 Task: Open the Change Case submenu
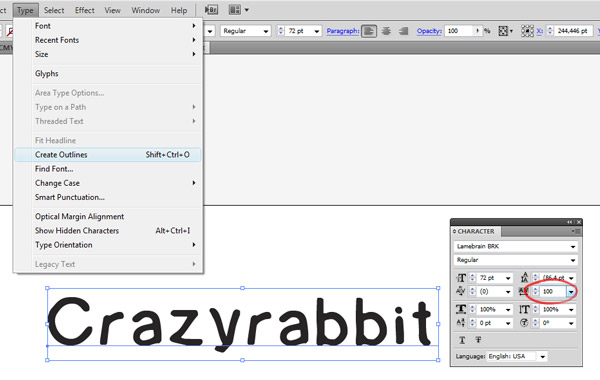tap(108, 183)
